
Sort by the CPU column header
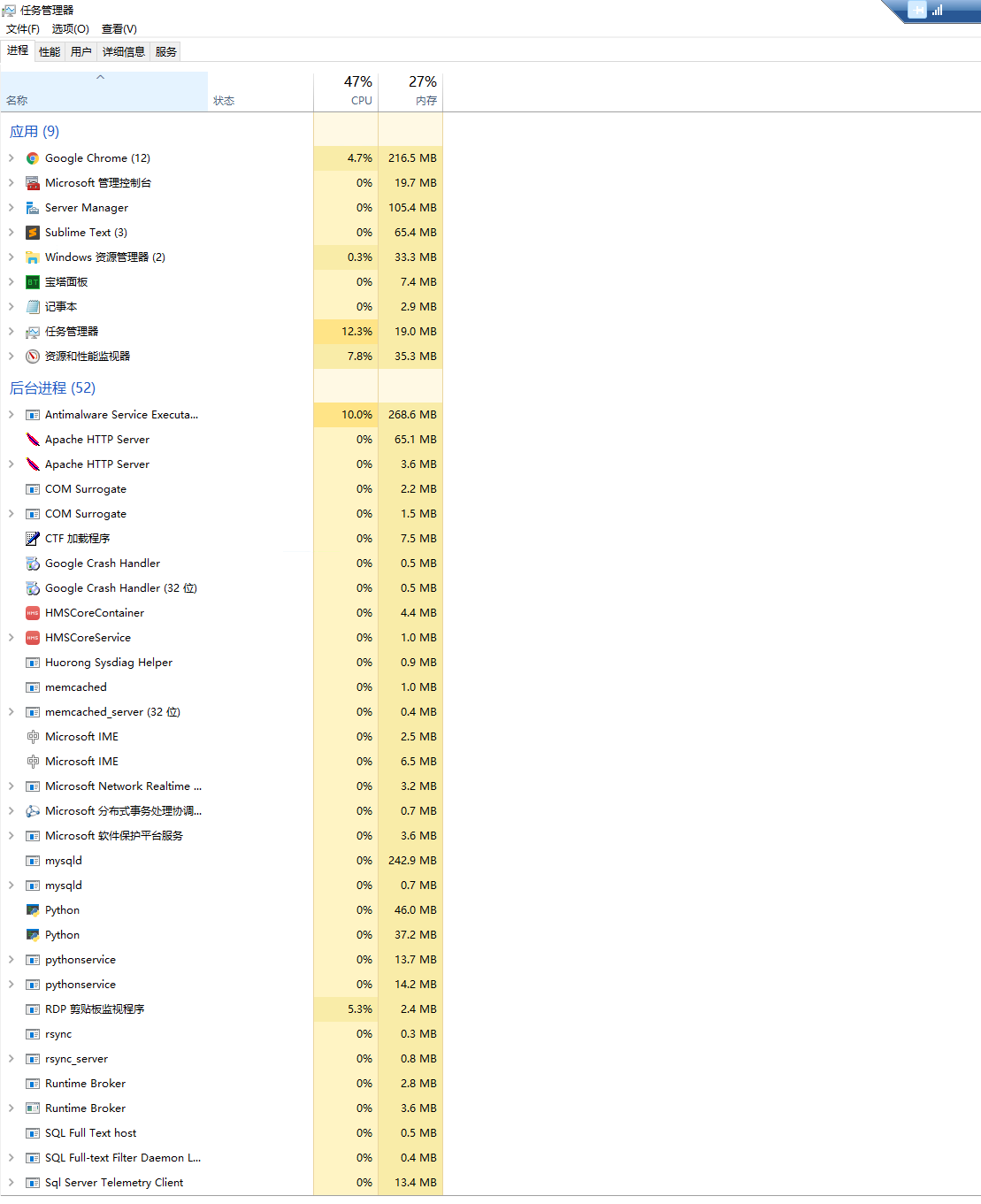(x=346, y=91)
